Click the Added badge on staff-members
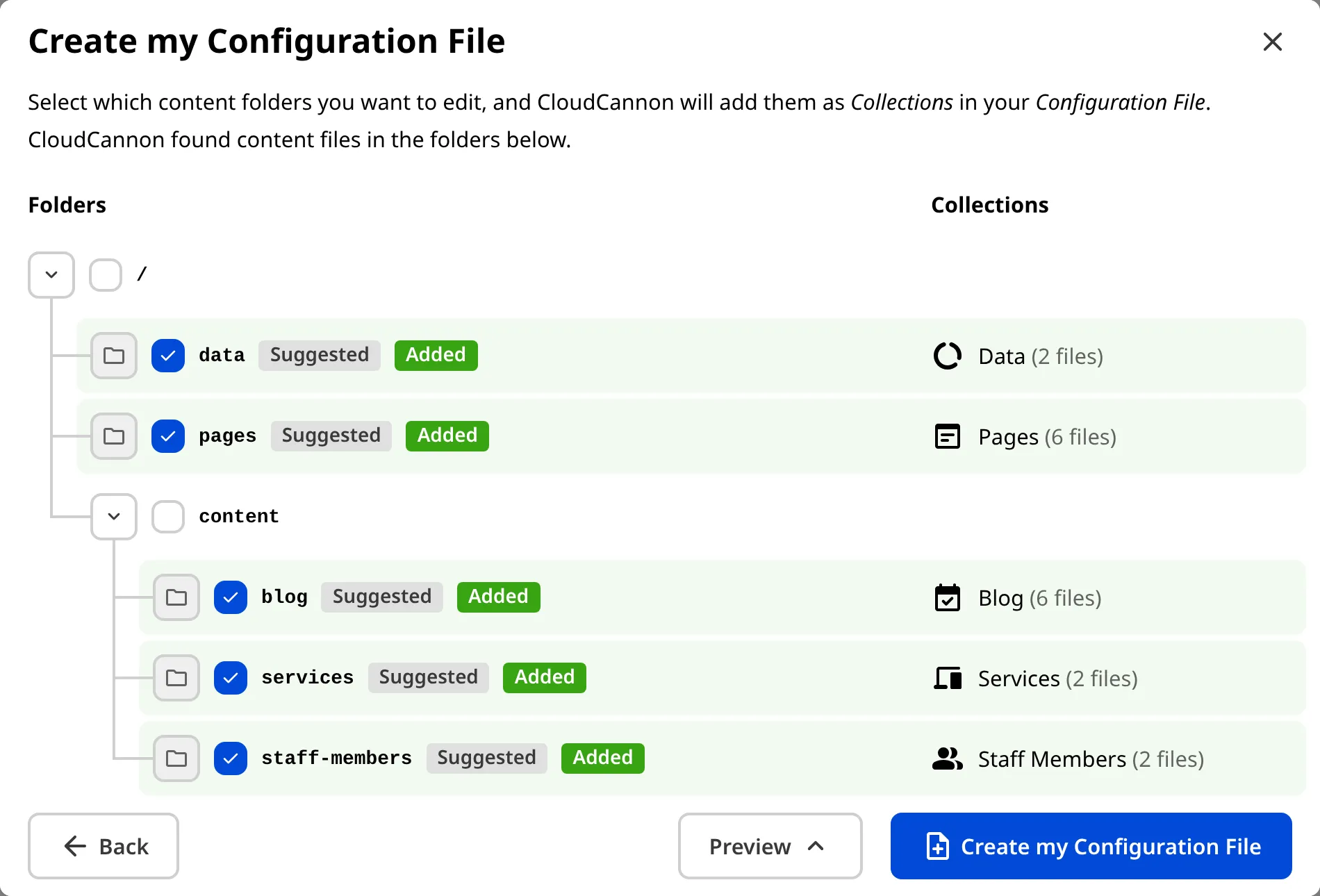Image resolution: width=1320 pixels, height=896 pixels. point(602,758)
